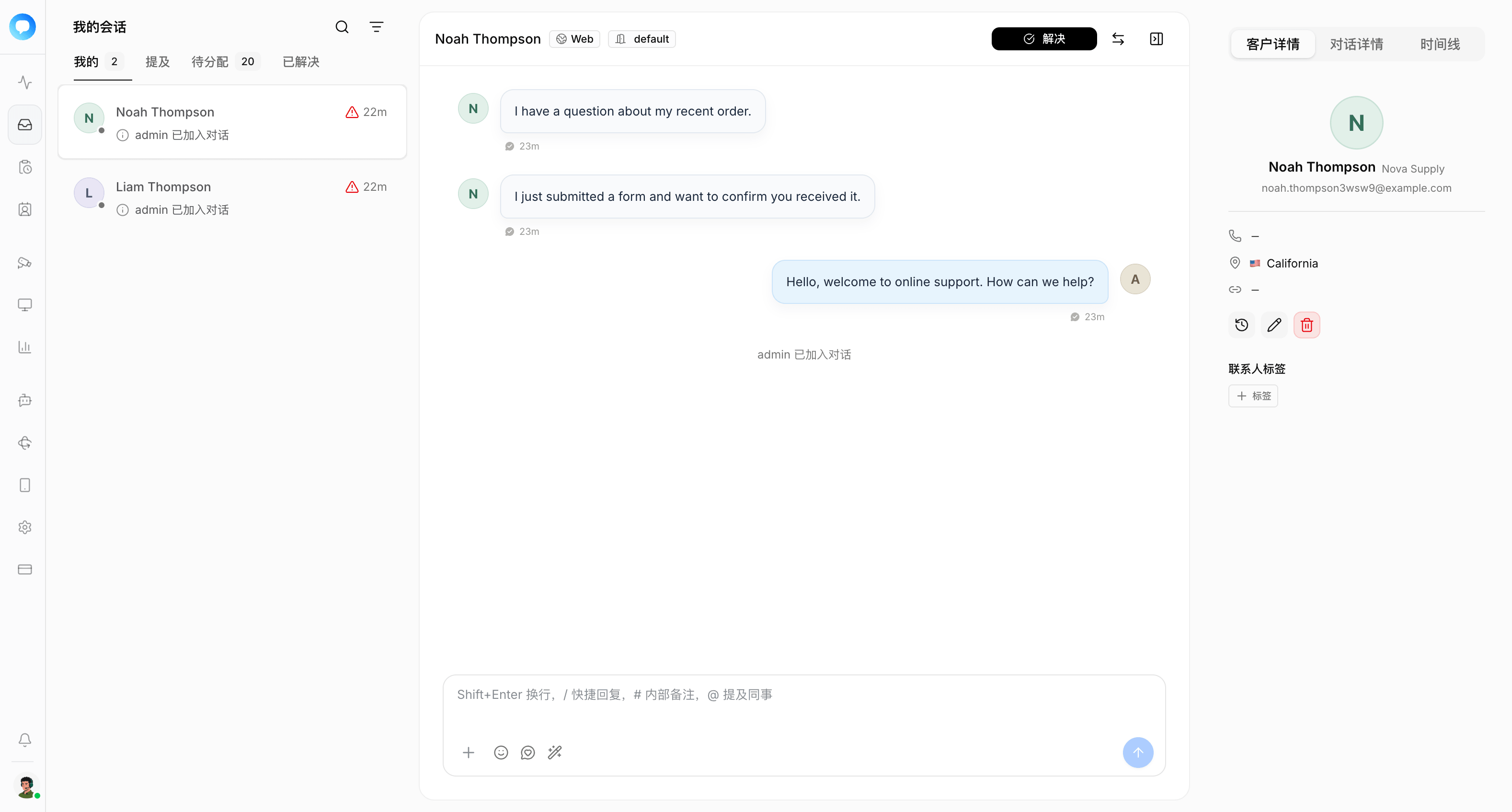This screenshot has height=812, width=1512.
Task: Click the A agent avatar in chat
Action: 1134,279
